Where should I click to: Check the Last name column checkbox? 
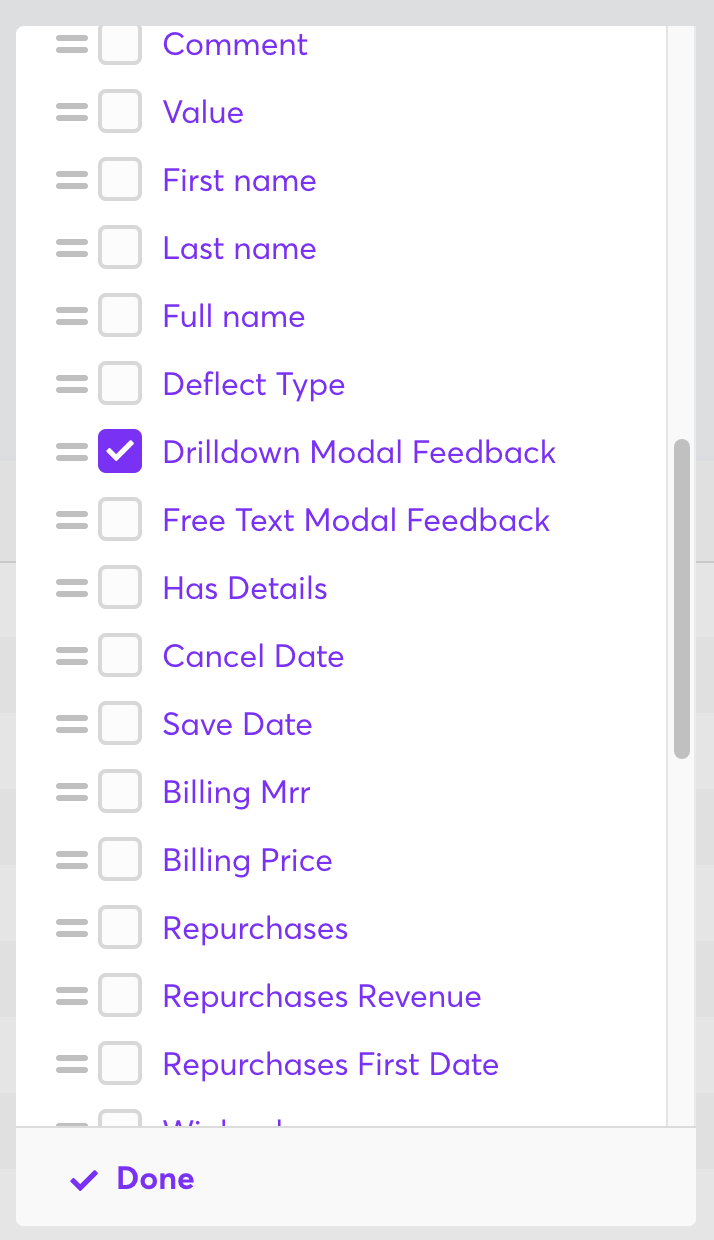pyautogui.click(x=120, y=248)
